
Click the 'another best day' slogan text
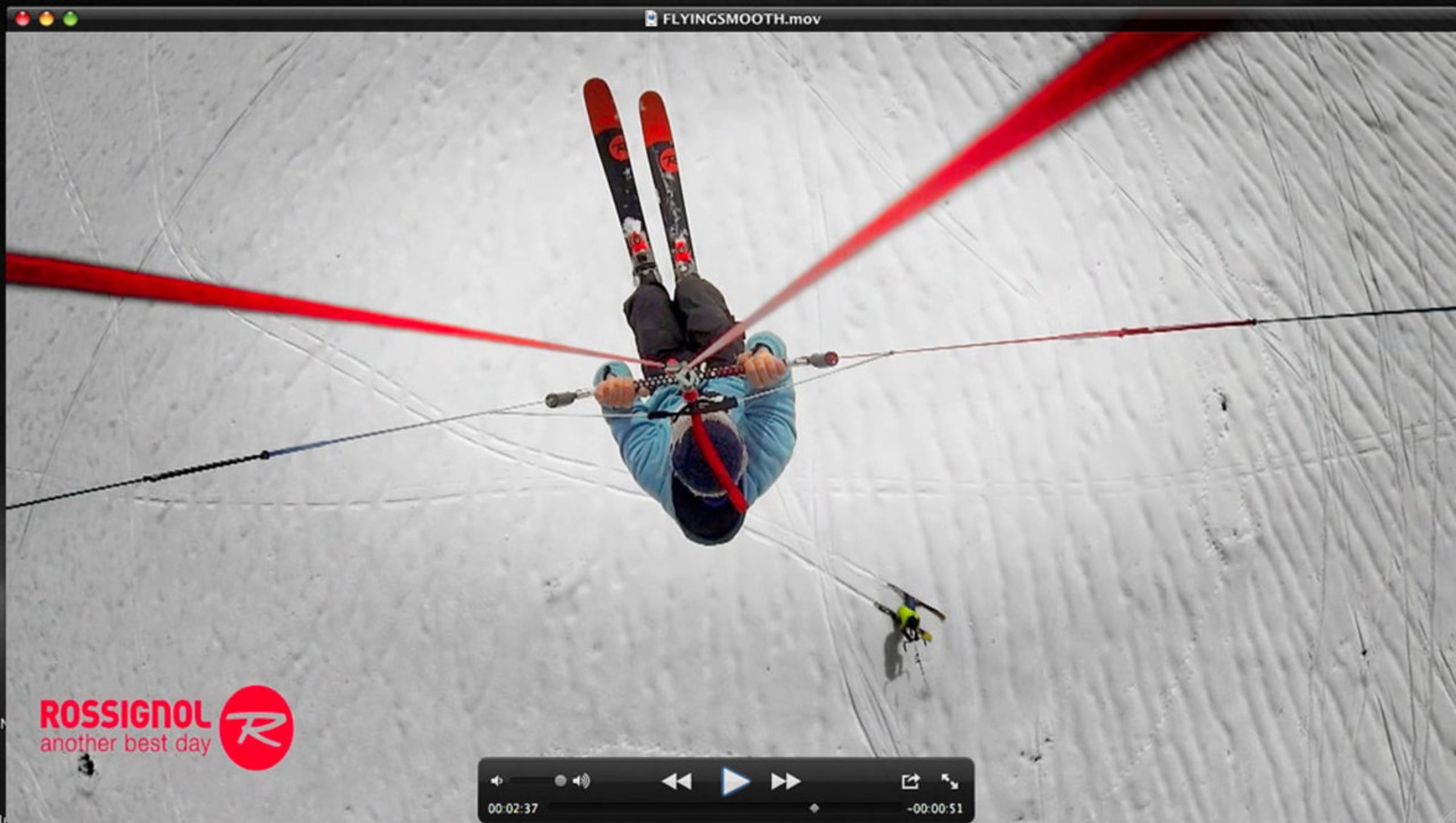click(x=126, y=743)
